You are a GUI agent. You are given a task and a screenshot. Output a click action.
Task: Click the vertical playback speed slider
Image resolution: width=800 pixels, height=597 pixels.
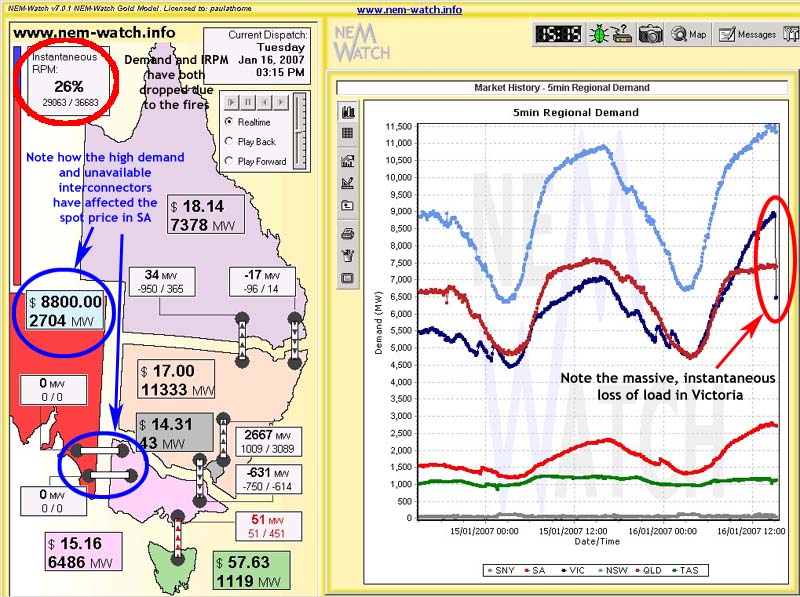click(300, 131)
